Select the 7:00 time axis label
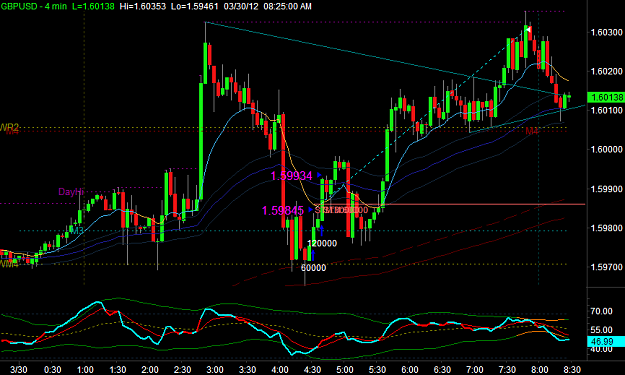This screenshot has width=625, height=375. [475, 370]
